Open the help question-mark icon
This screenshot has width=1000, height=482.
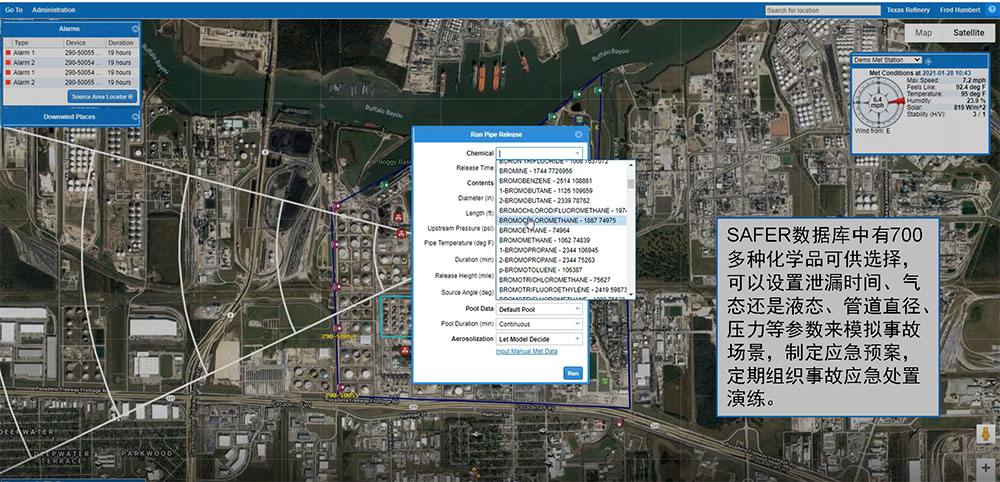click(x=991, y=10)
